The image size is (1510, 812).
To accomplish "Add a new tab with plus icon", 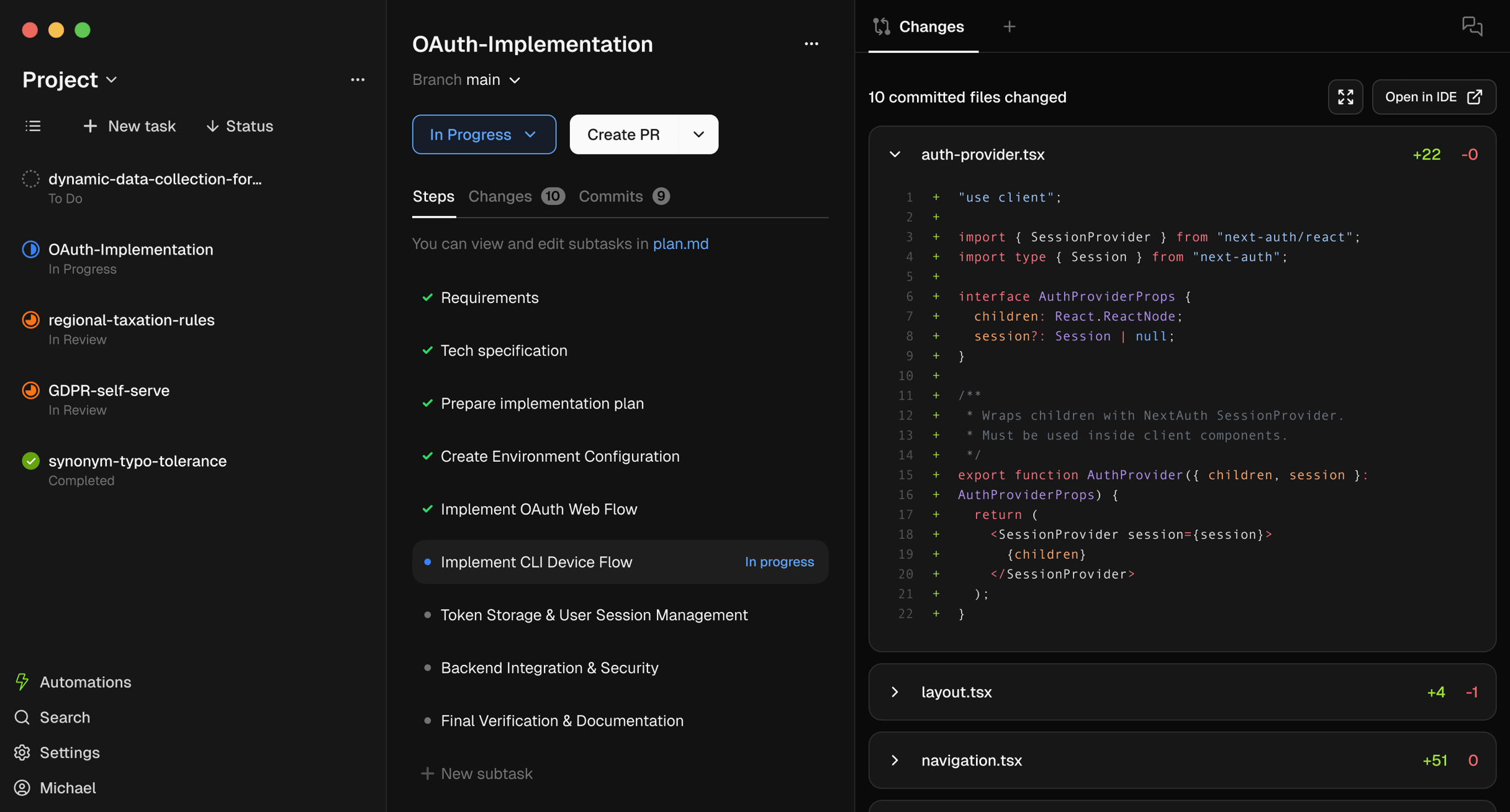I will coord(1009,27).
